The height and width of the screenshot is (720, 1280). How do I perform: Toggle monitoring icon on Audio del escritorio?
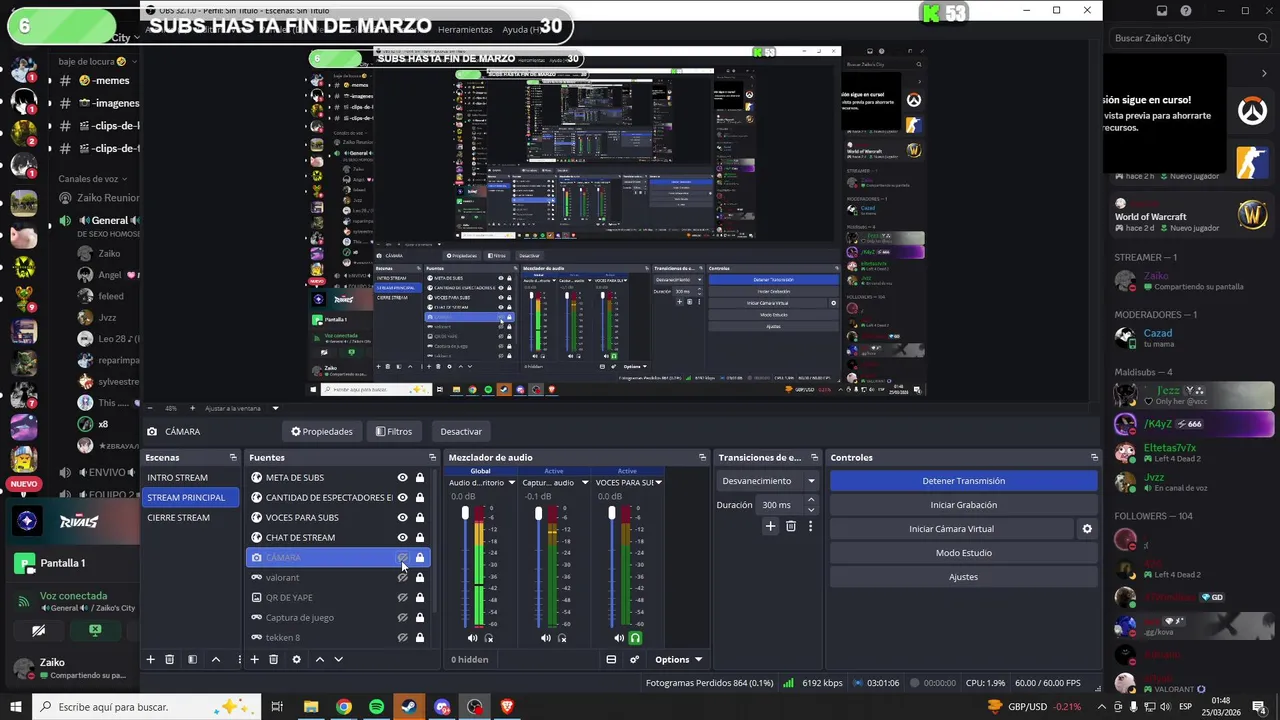click(489, 638)
